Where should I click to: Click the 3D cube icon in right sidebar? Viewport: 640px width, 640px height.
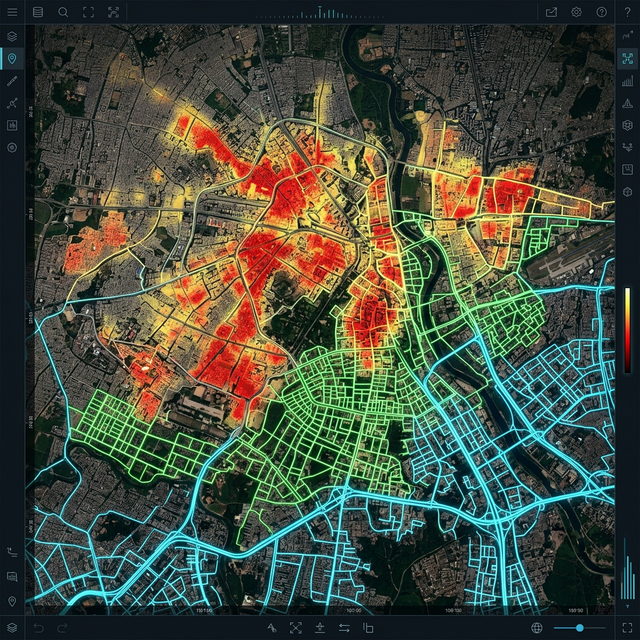pyautogui.click(x=627, y=192)
